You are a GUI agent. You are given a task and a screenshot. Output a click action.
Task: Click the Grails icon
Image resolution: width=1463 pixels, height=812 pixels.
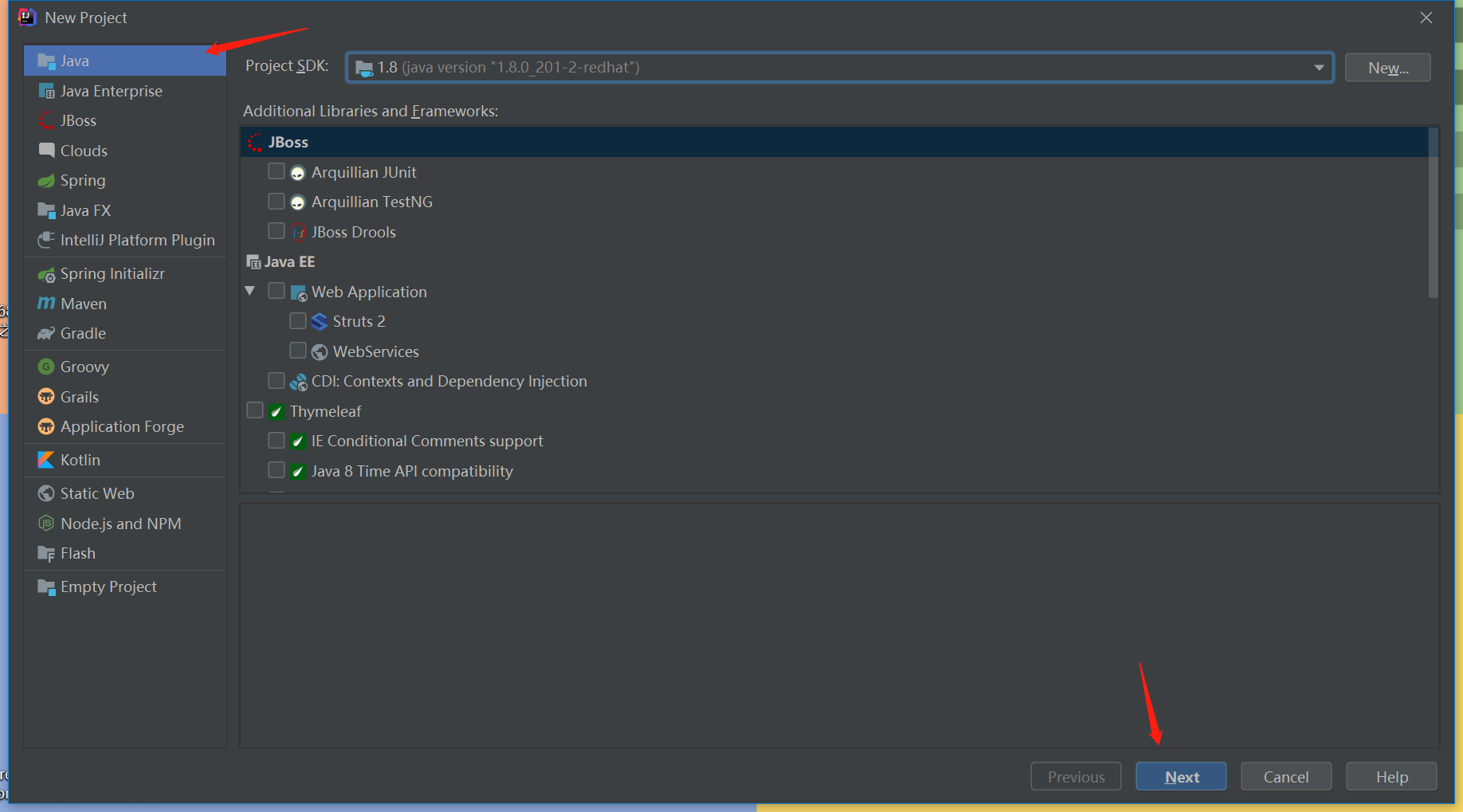[x=46, y=397]
